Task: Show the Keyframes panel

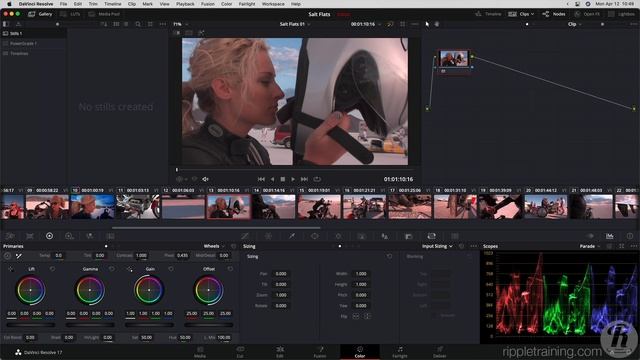Action: [x=590, y=236]
